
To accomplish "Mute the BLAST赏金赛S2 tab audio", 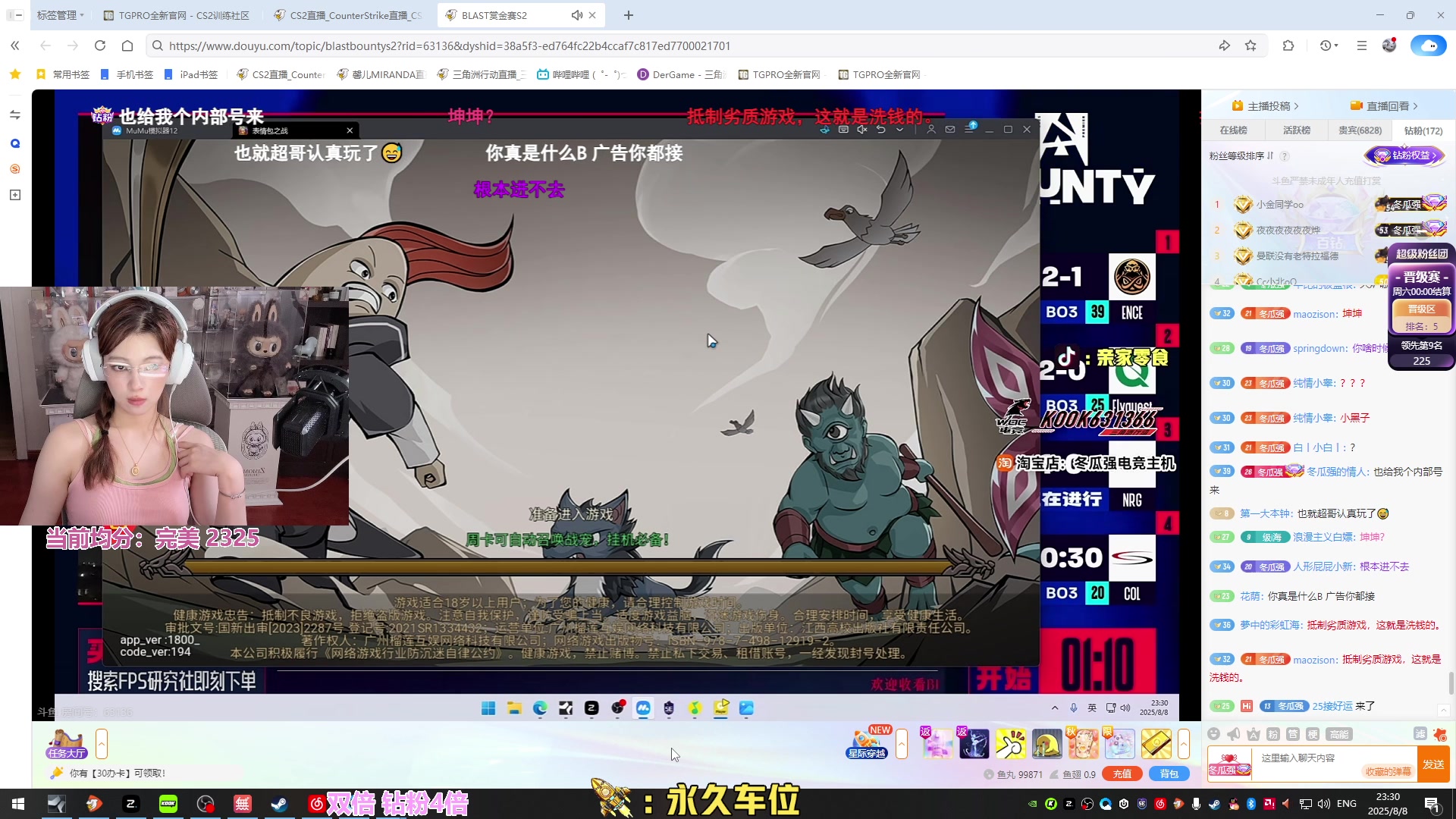I will pos(576,15).
